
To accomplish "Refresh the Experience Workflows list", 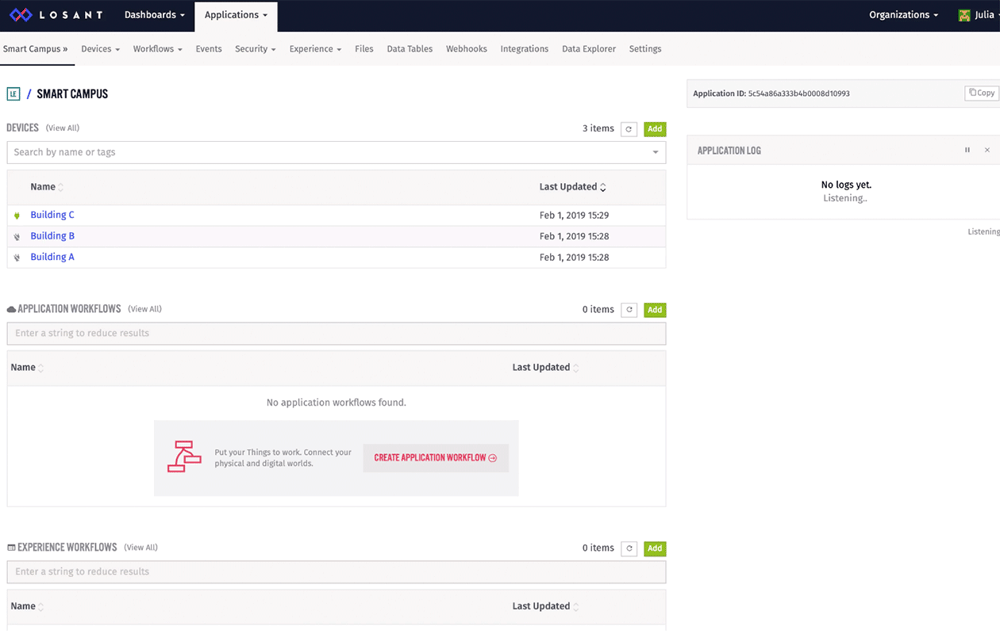I will pos(629,549).
